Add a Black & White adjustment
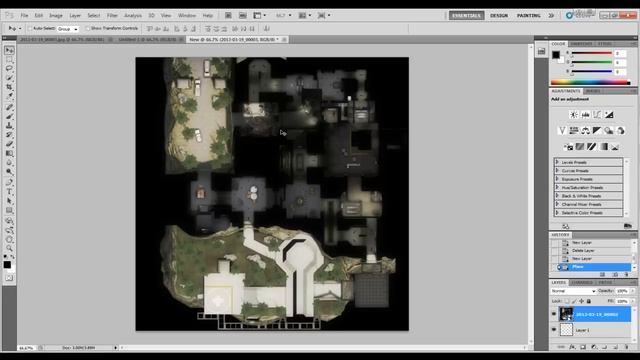The image size is (640, 360). 597,131
